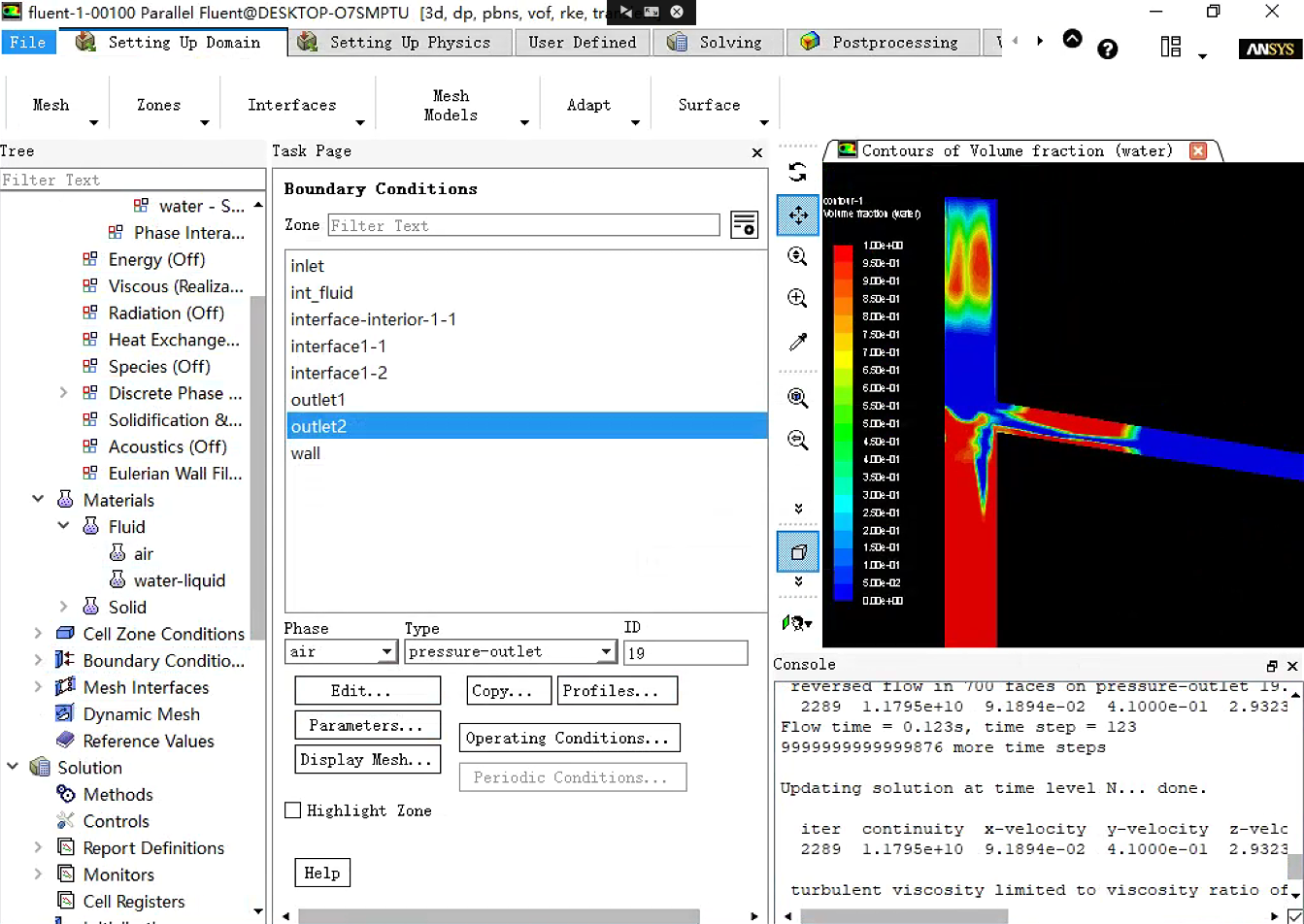1304x924 pixels.
Task: Click the help question mark icon
Action: point(1107,49)
